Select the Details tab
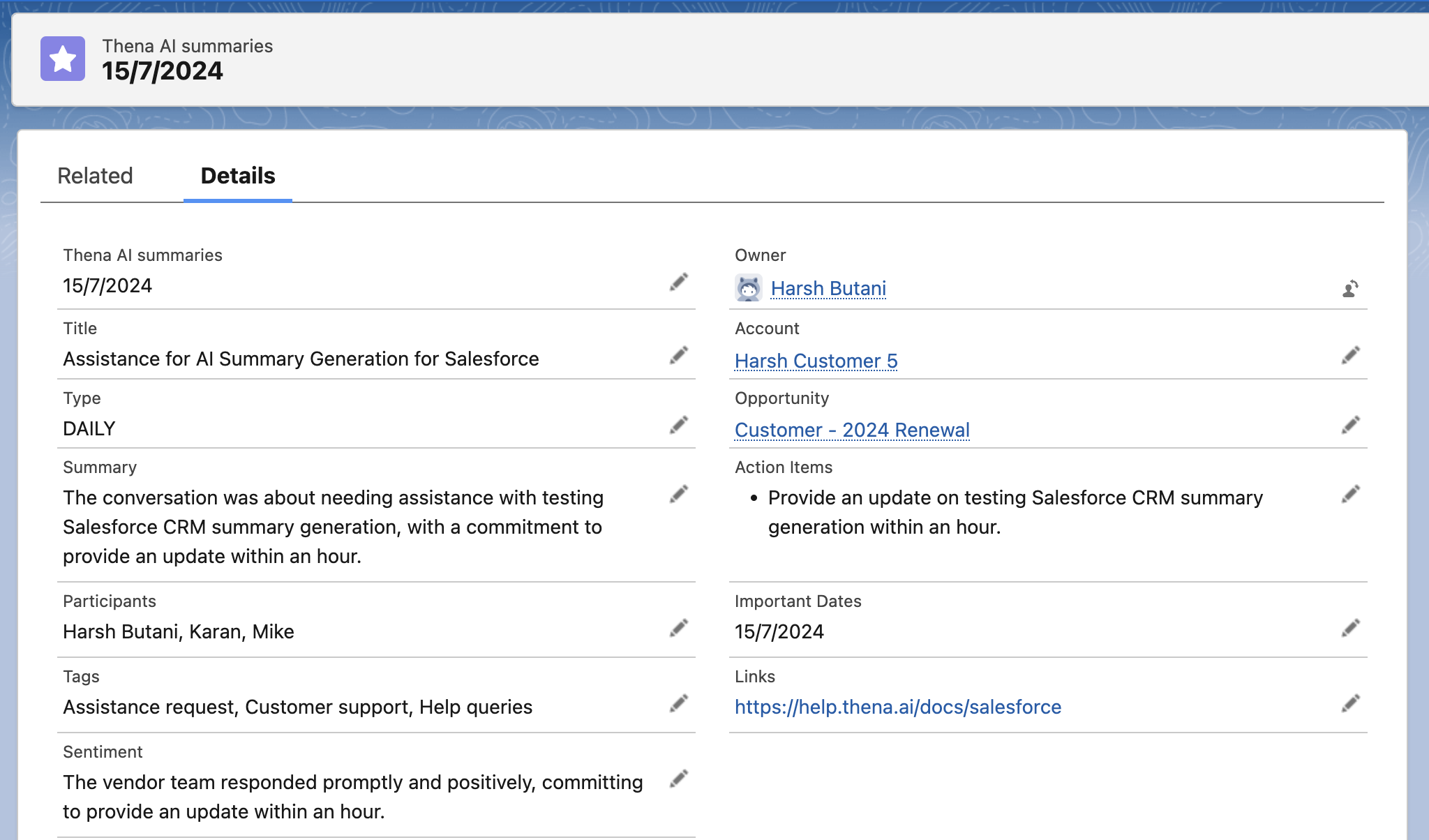This screenshot has width=1429, height=840. pos(238,176)
